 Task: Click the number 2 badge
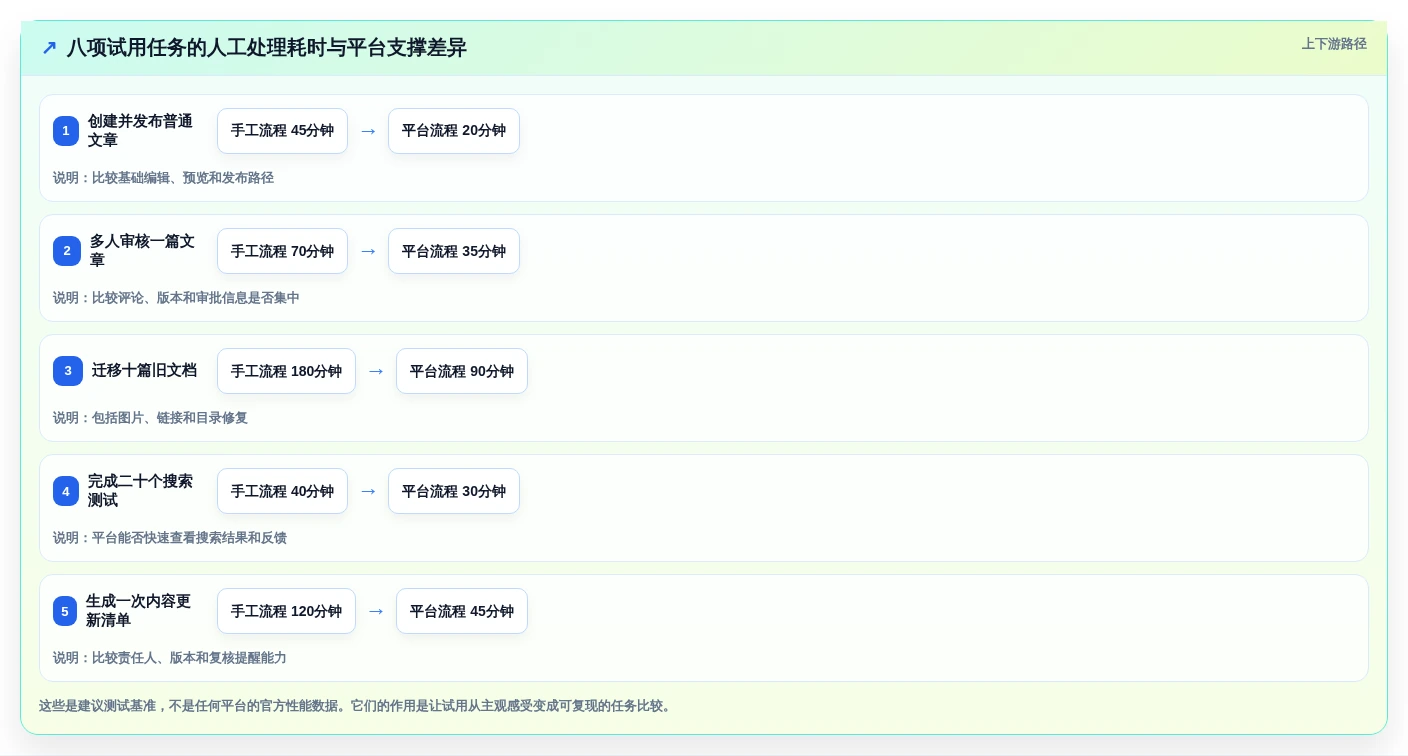[x=67, y=251]
